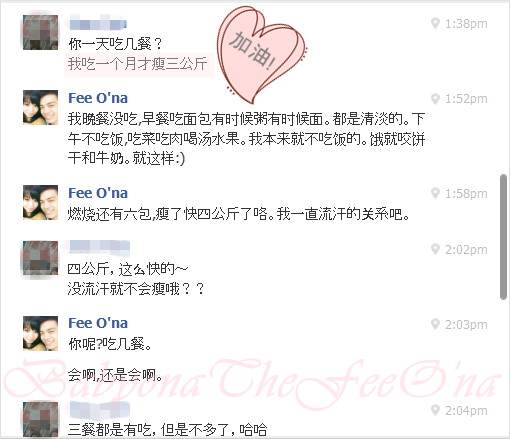The width and height of the screenshot is (511, 439).
Task: Click location pin icon beside 2:03pm
Action: click(x=435, y=324)
